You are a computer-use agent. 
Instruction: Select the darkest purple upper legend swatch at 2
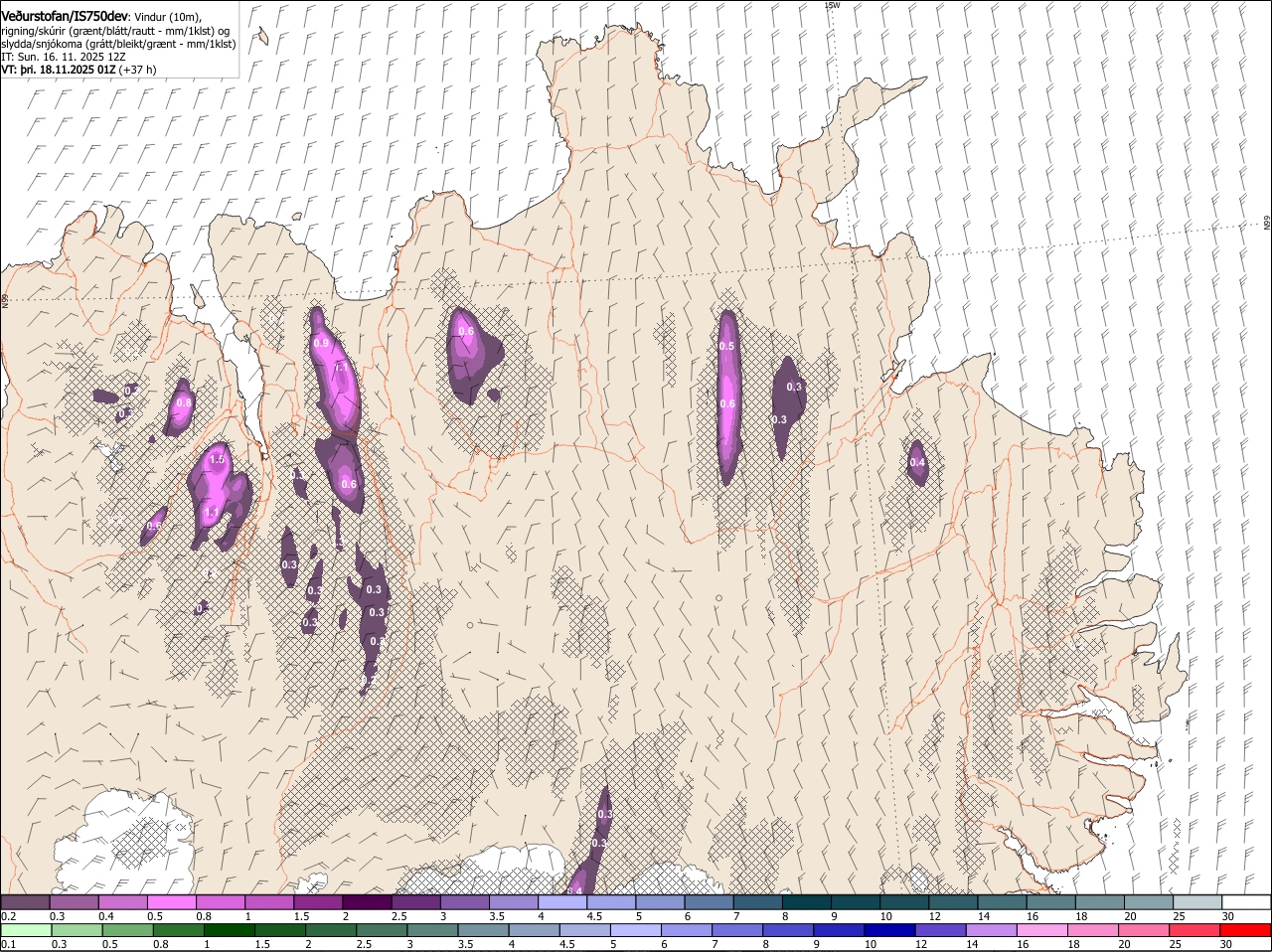point(367,902)
